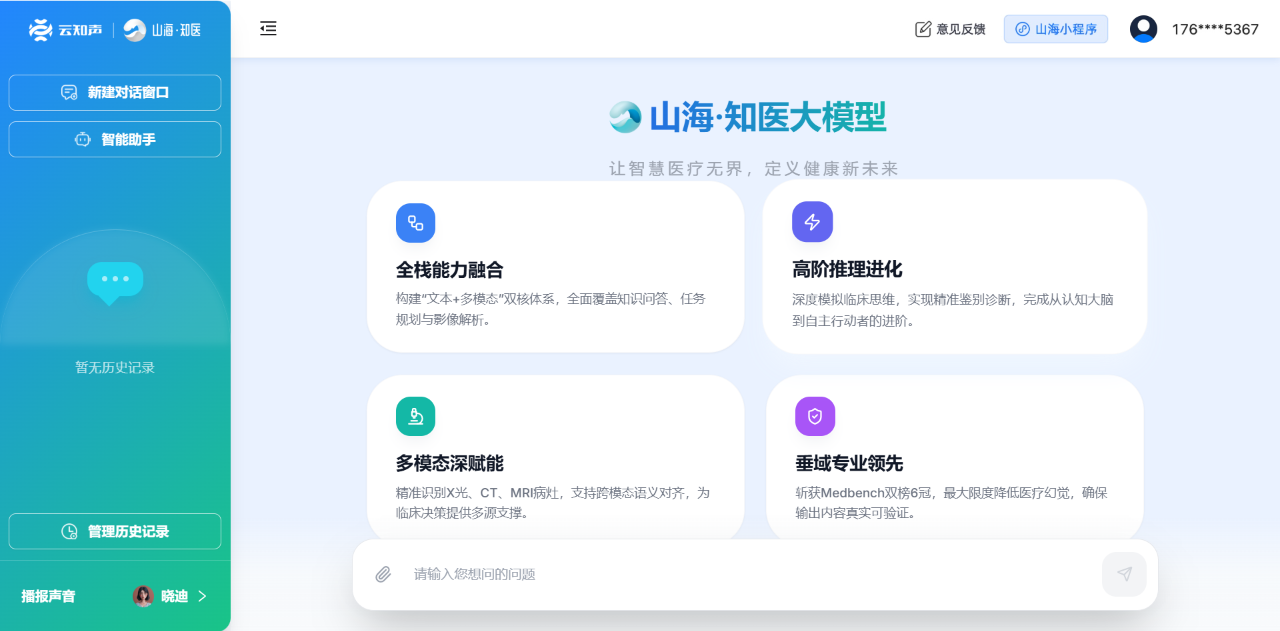Collapse the sidebar with the top-left icon
1280x631 pixels.
pyautogui.click(x=268, y=29)
